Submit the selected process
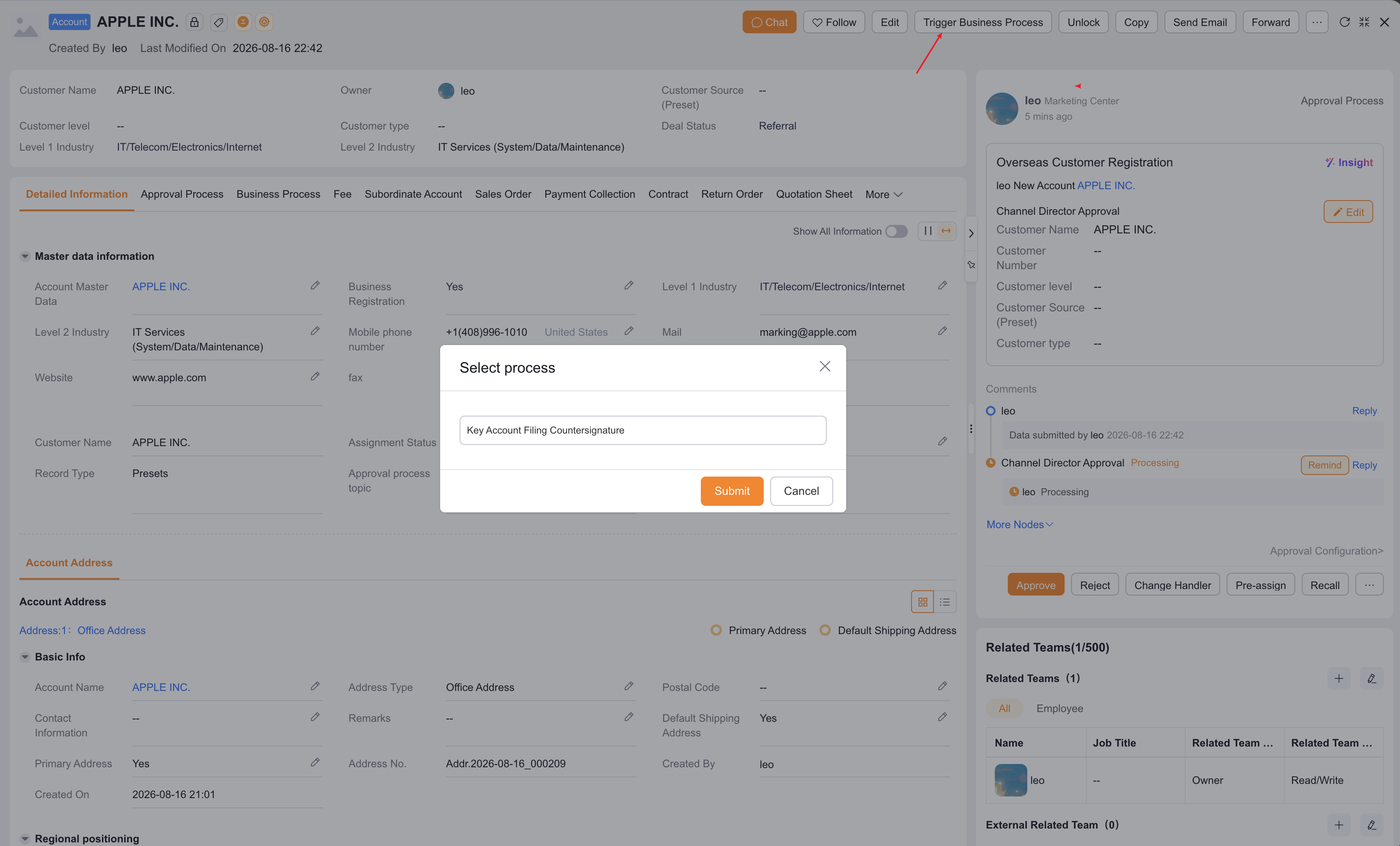 [731, 491]
